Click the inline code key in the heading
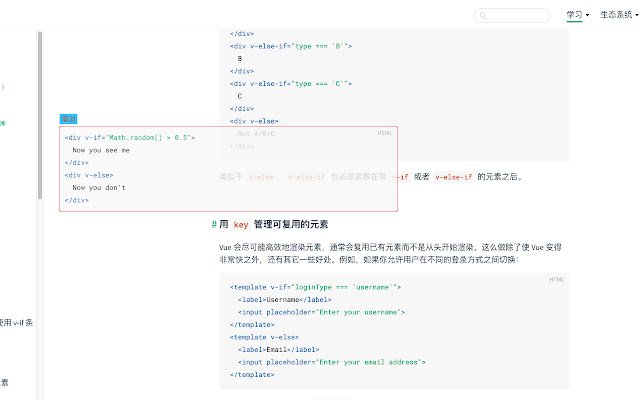The height and width of the screenshot is (400, 640). (x=241, y=224)
